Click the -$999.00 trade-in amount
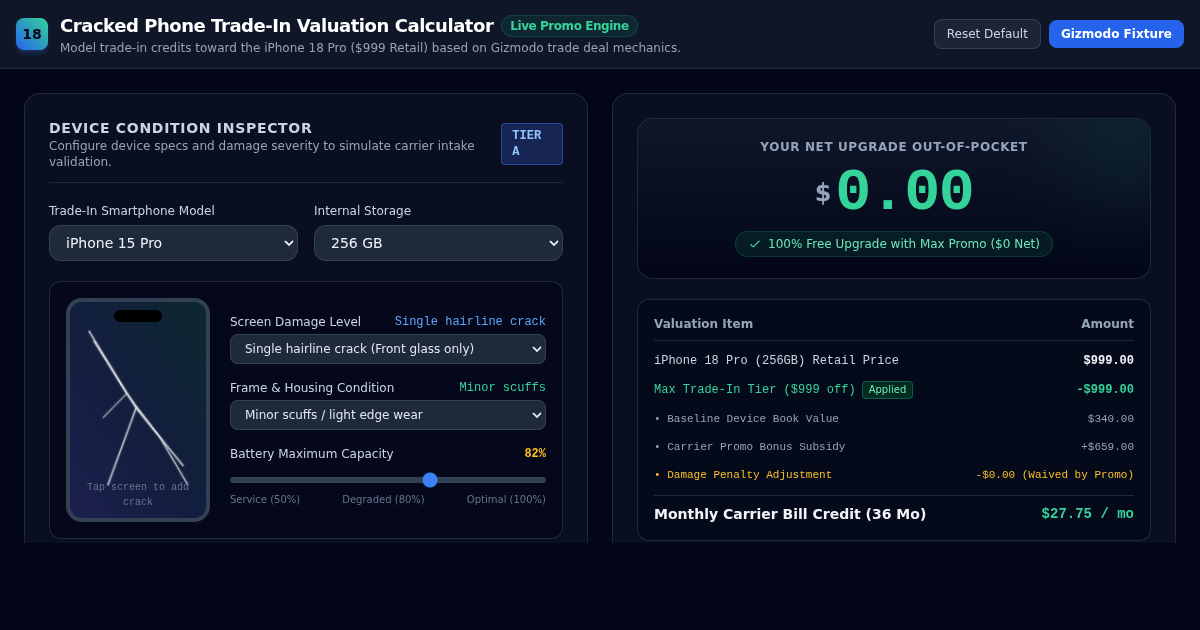Viewport: 1200px width, 630px height. click(x=1105, y=390)
